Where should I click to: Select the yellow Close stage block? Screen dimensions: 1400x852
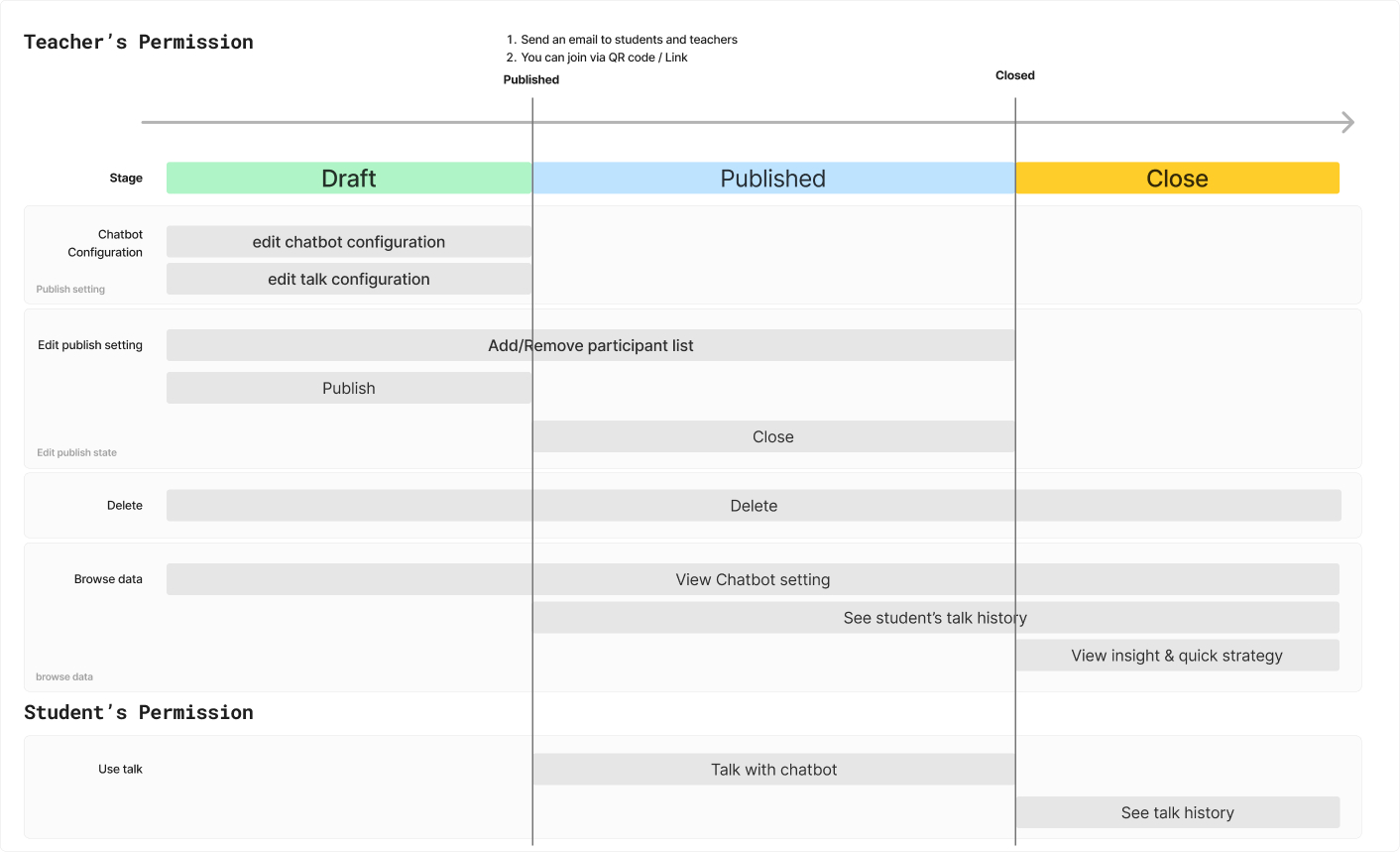(x=1177, y=179)
